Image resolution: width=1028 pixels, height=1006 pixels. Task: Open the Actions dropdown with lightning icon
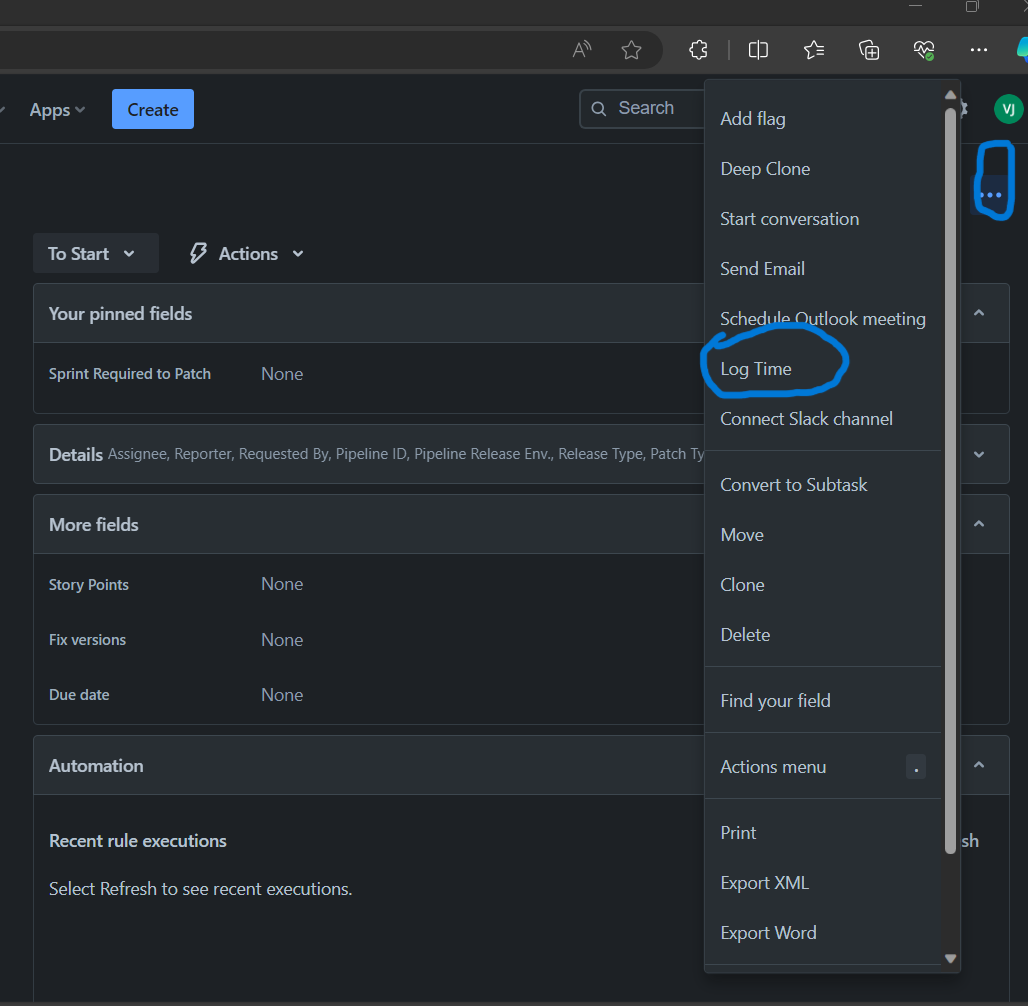tap(247, 253)
